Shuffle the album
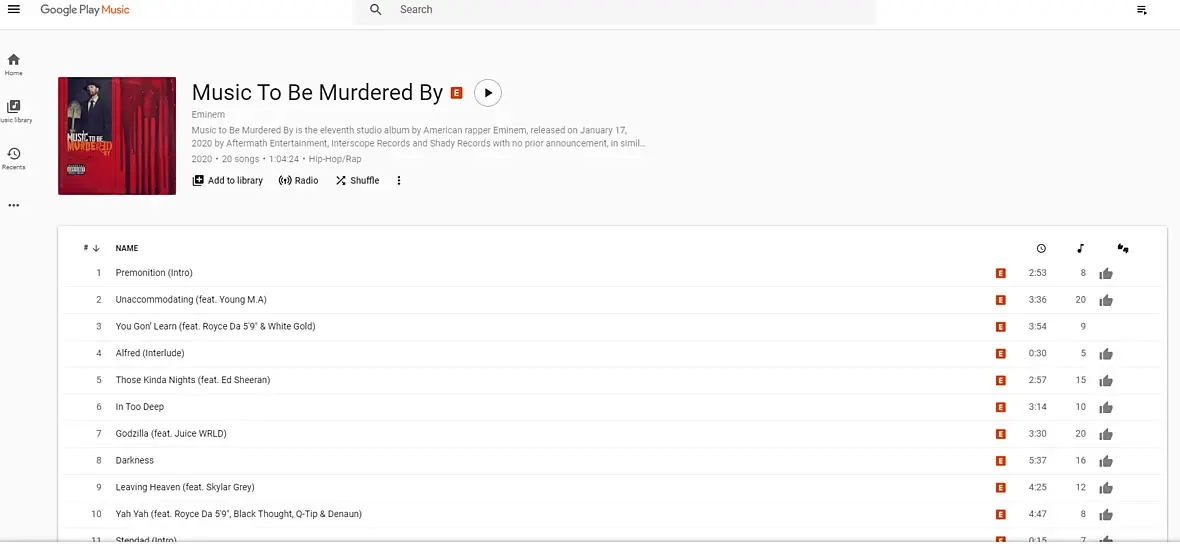 (x=357, y=181)
